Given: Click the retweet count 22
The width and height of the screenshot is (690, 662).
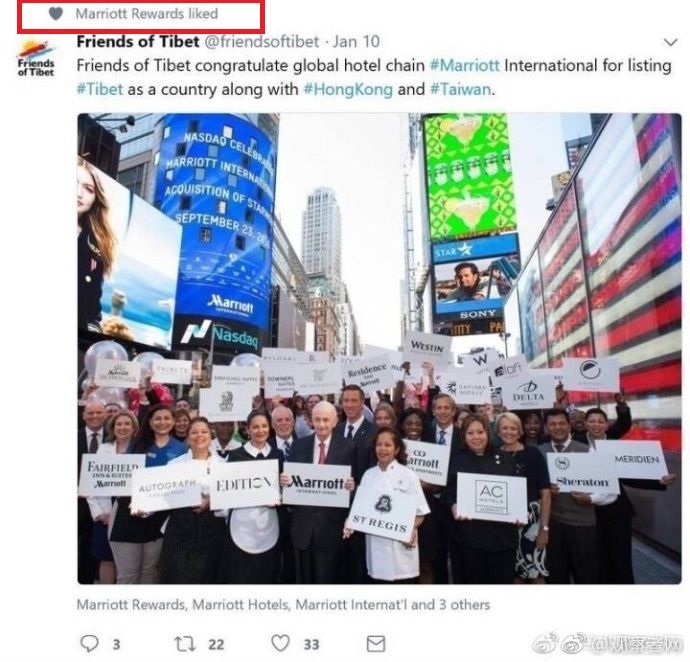Looking at the screenshot, I should point(216,644).
